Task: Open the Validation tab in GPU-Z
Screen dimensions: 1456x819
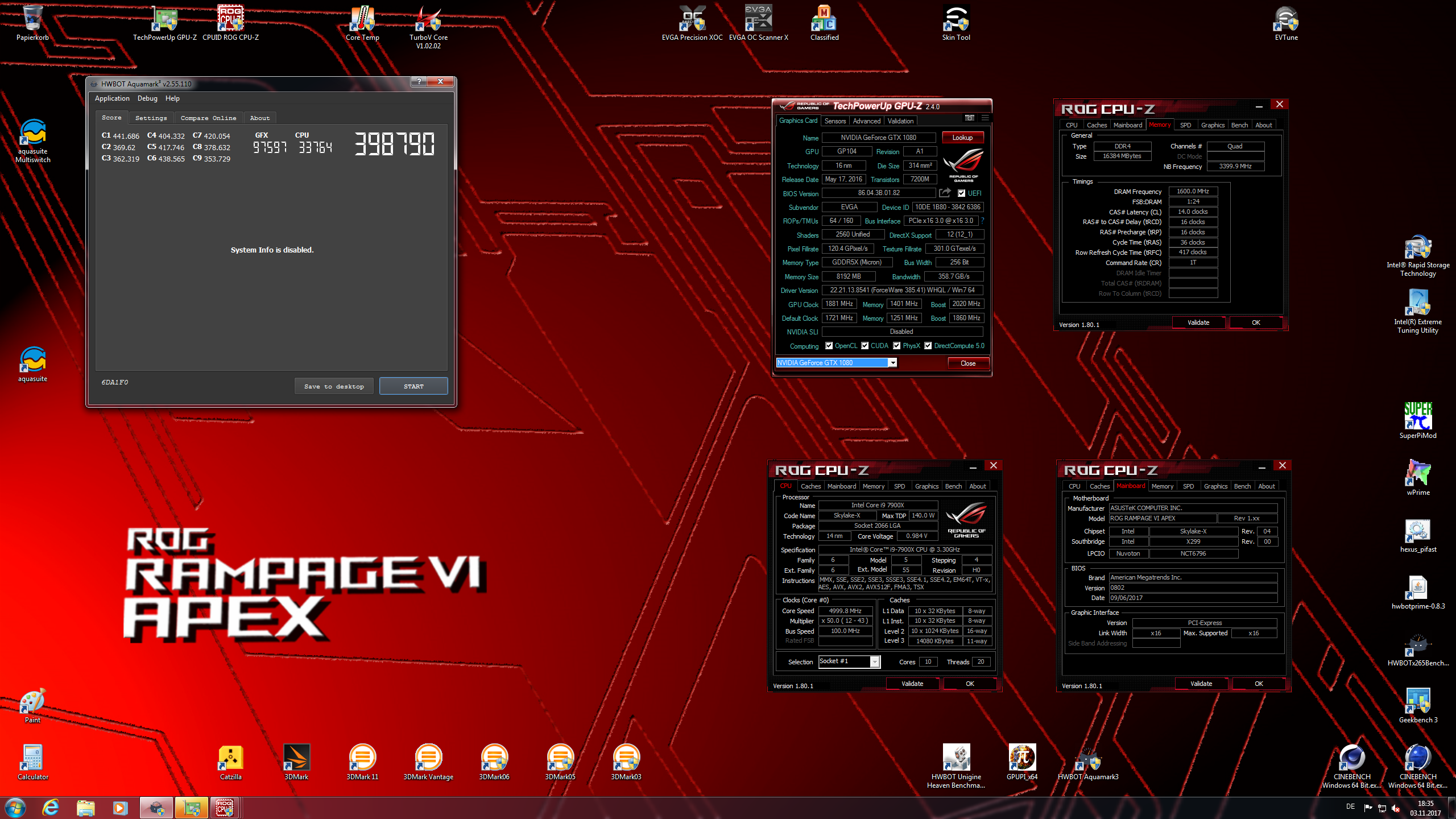Action: pos(900,121)
